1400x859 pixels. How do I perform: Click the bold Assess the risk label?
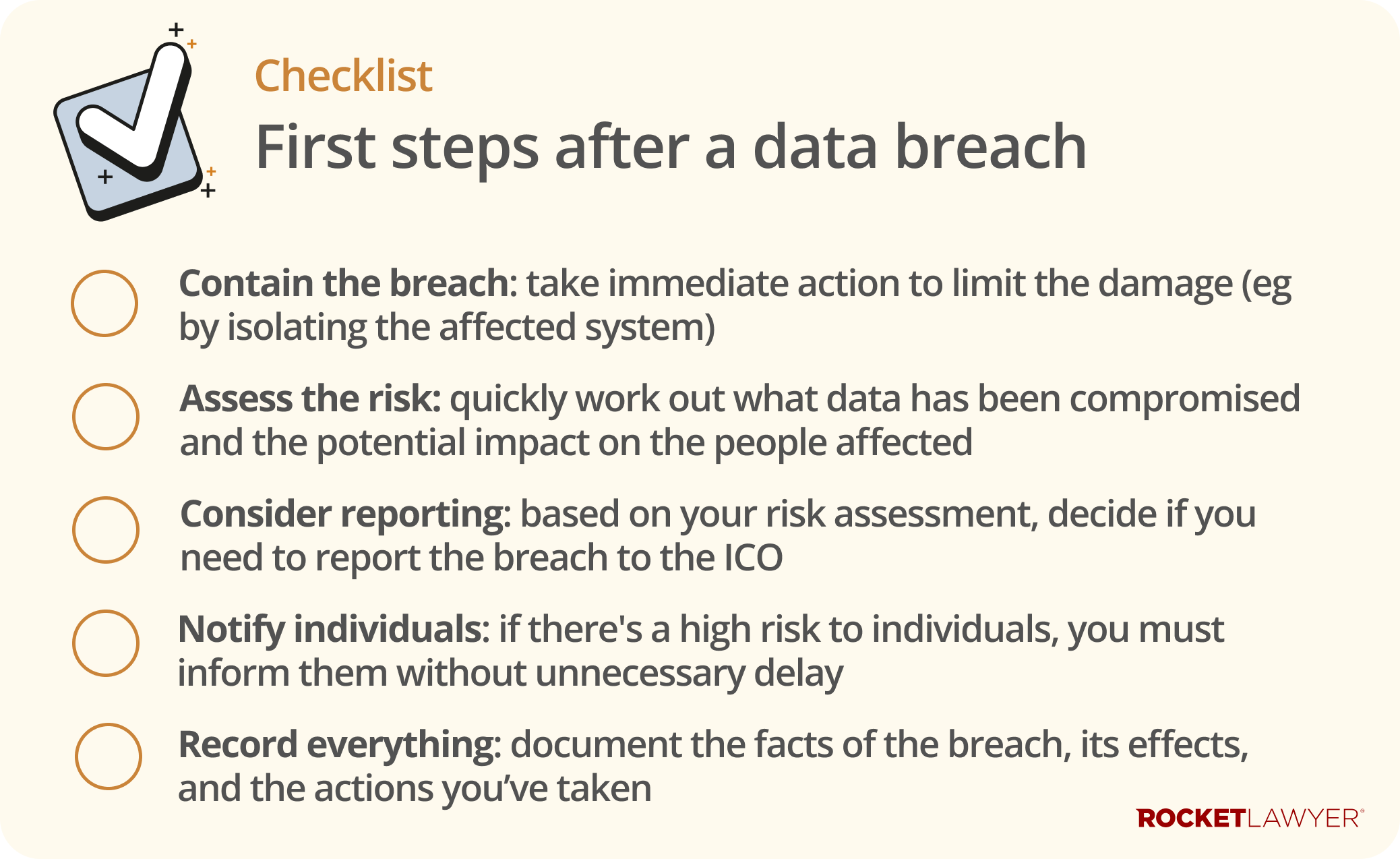point(310,398)
